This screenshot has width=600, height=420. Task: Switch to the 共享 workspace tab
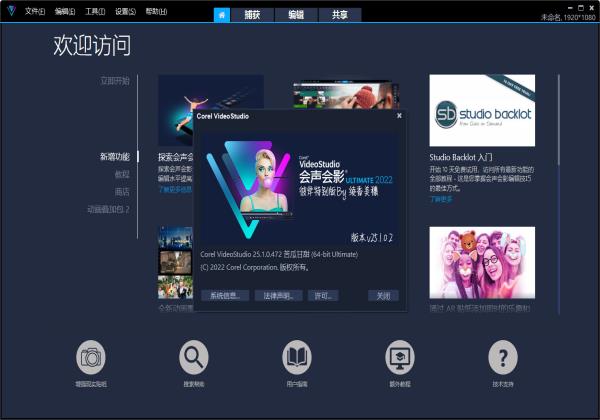click(340, 15)
